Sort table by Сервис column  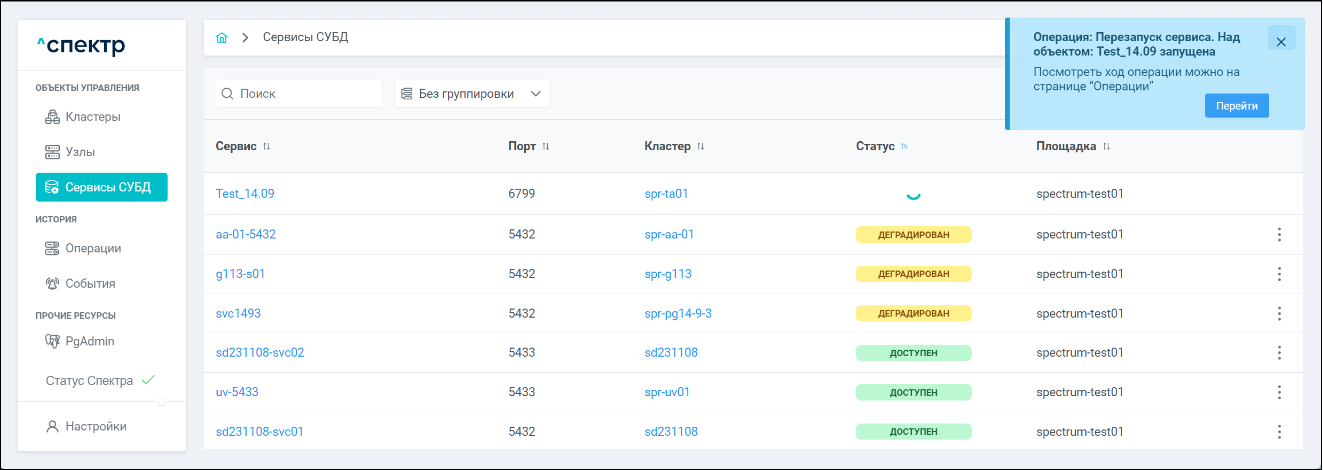coord(267,147)
